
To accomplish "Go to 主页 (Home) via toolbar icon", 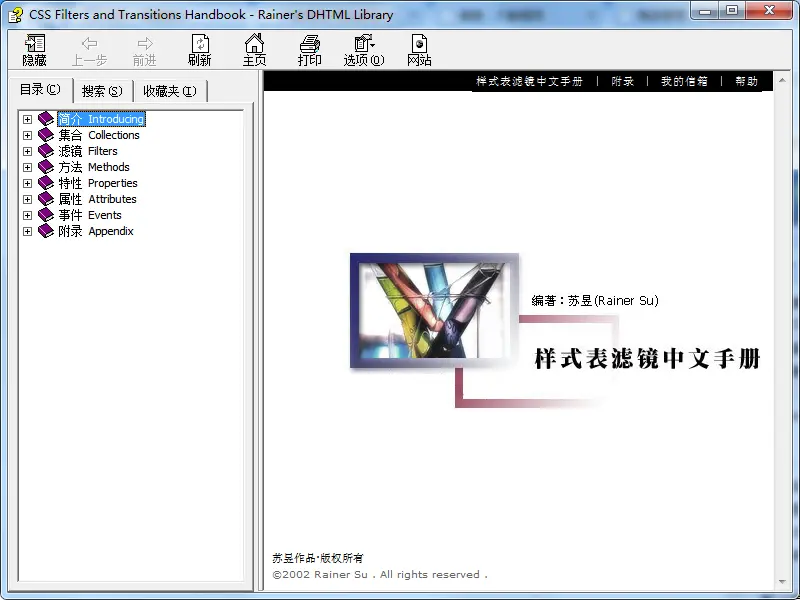I will click(x=255, y=49).
